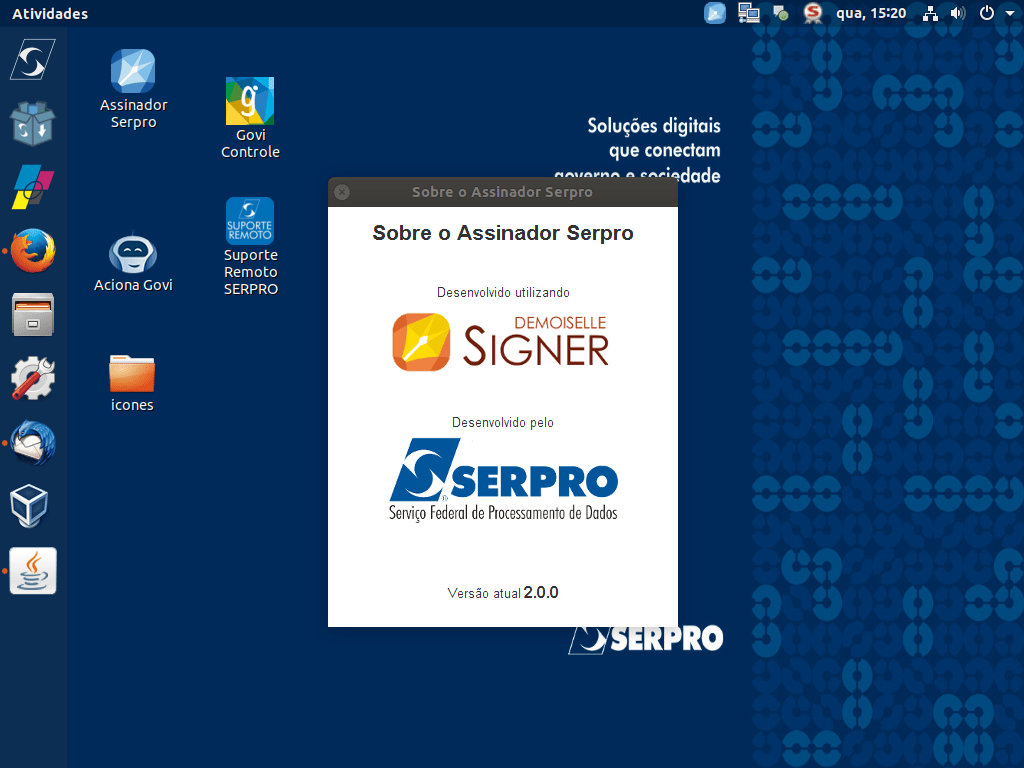
Task: Select the Suporte Remoto SERPRO desktop icon
Action: pos(251,247)
